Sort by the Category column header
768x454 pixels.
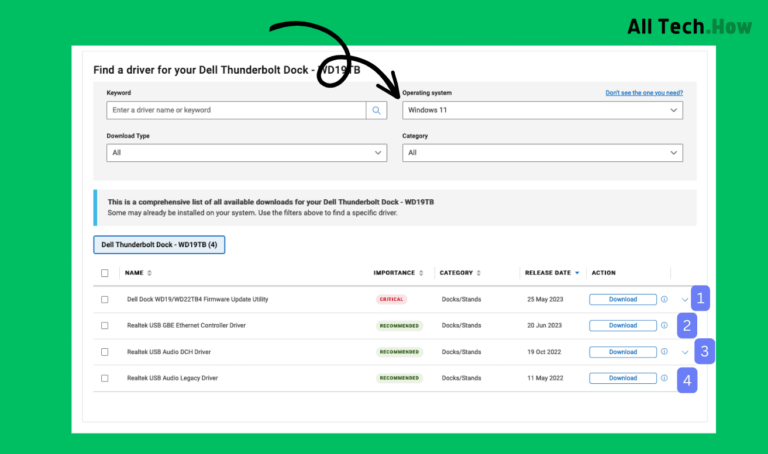click(462, 273)
